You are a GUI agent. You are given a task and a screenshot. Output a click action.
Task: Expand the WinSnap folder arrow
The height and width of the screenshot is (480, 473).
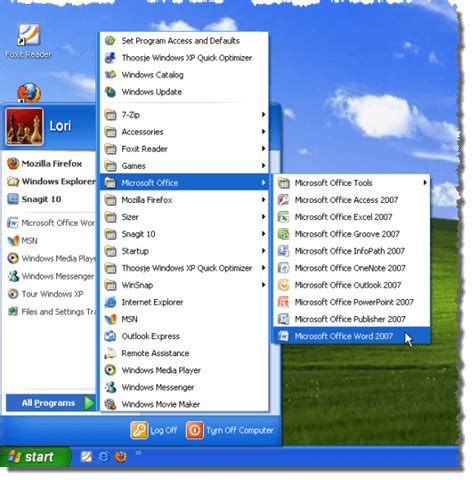(263, 285)
